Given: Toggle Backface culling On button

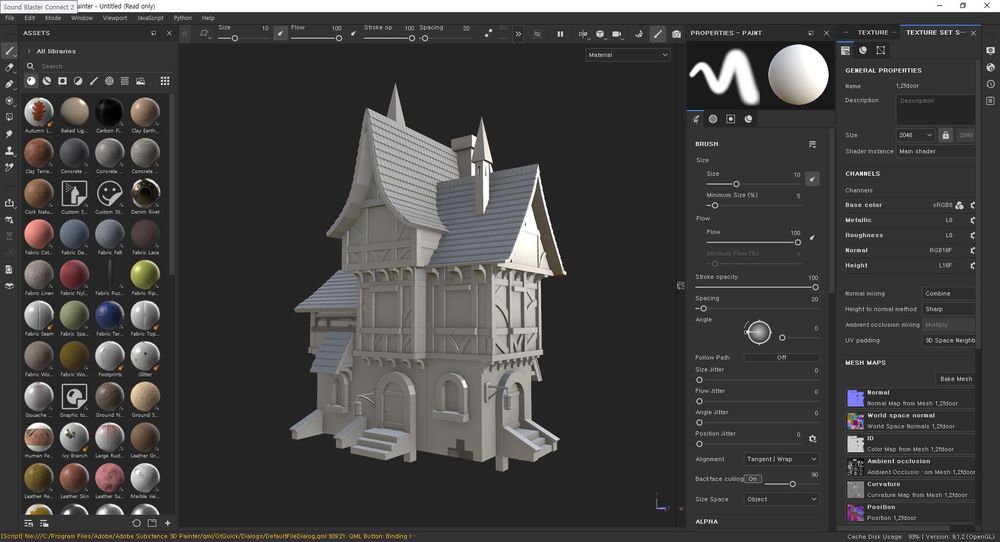Looking at the screenshot, I should coord(752,479).
